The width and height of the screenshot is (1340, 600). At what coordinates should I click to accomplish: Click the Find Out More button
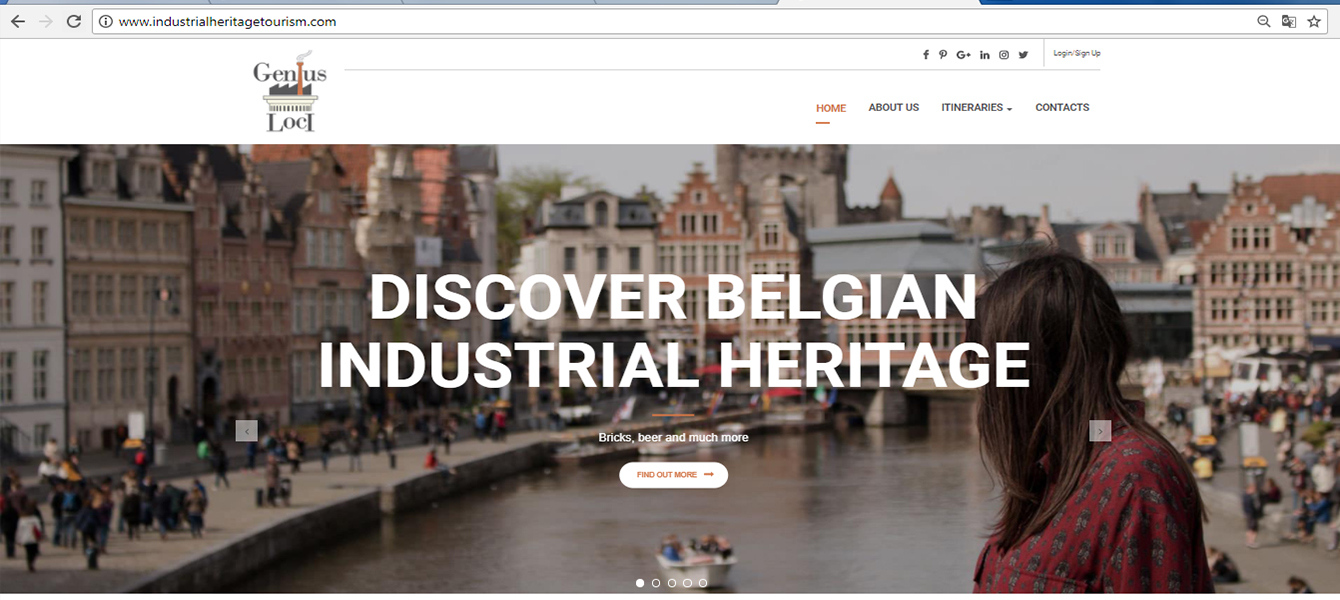tap(673, 475)
